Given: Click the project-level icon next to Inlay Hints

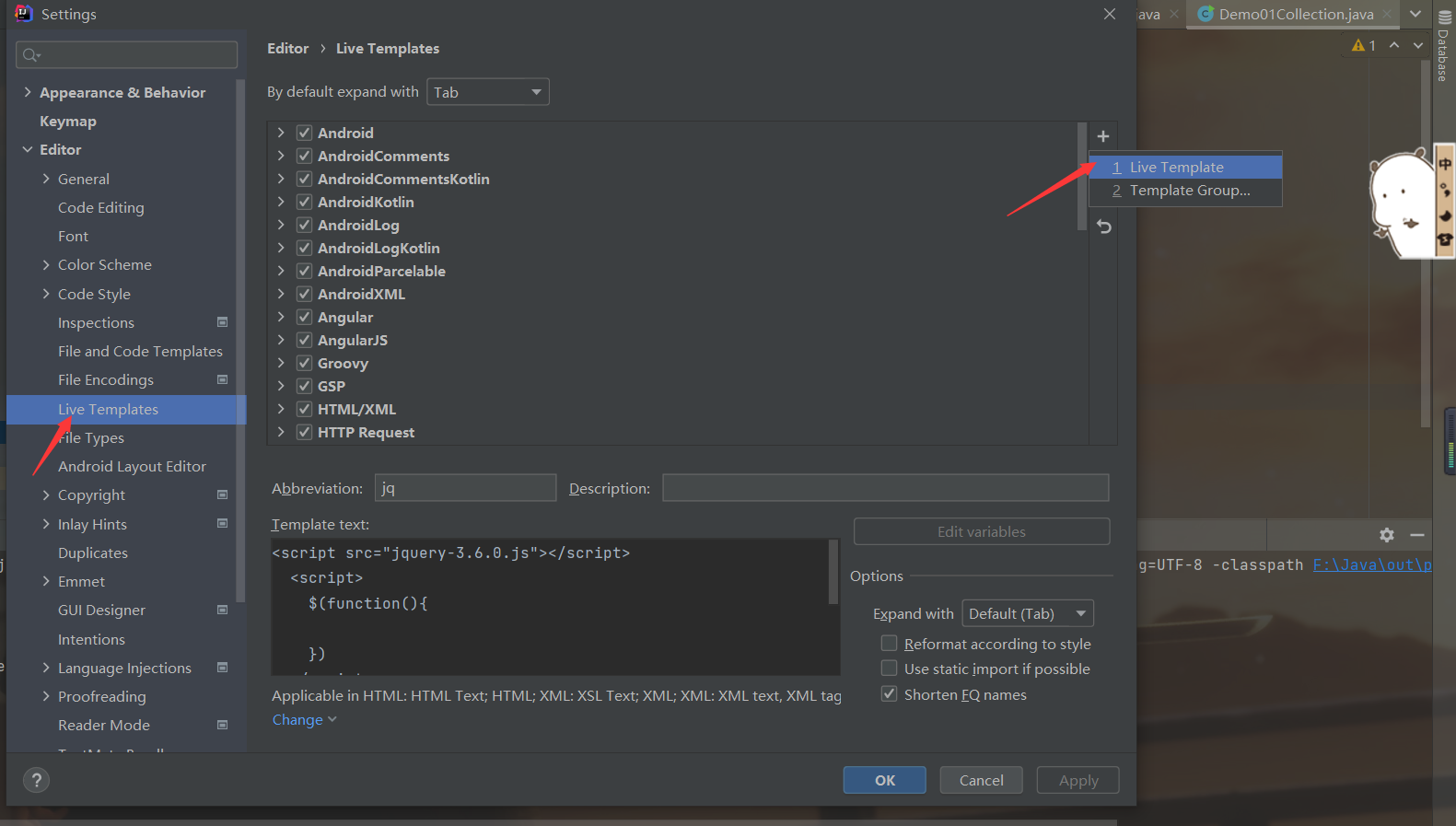Looking at the screenshot, I should point(222,523).
